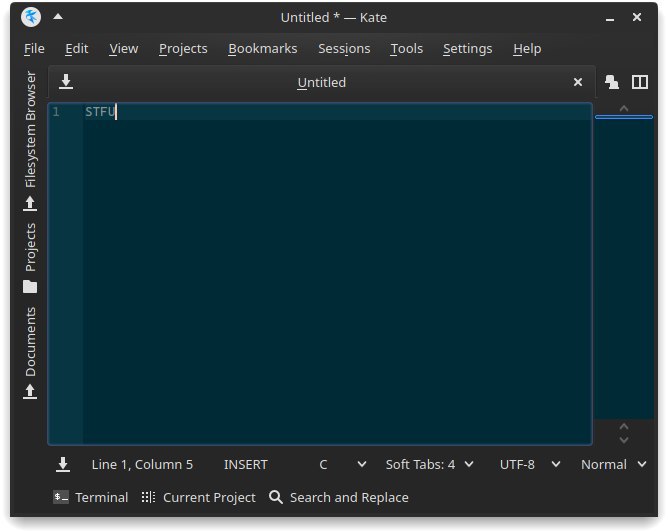Open the View menu

click(x=124, y=49)
